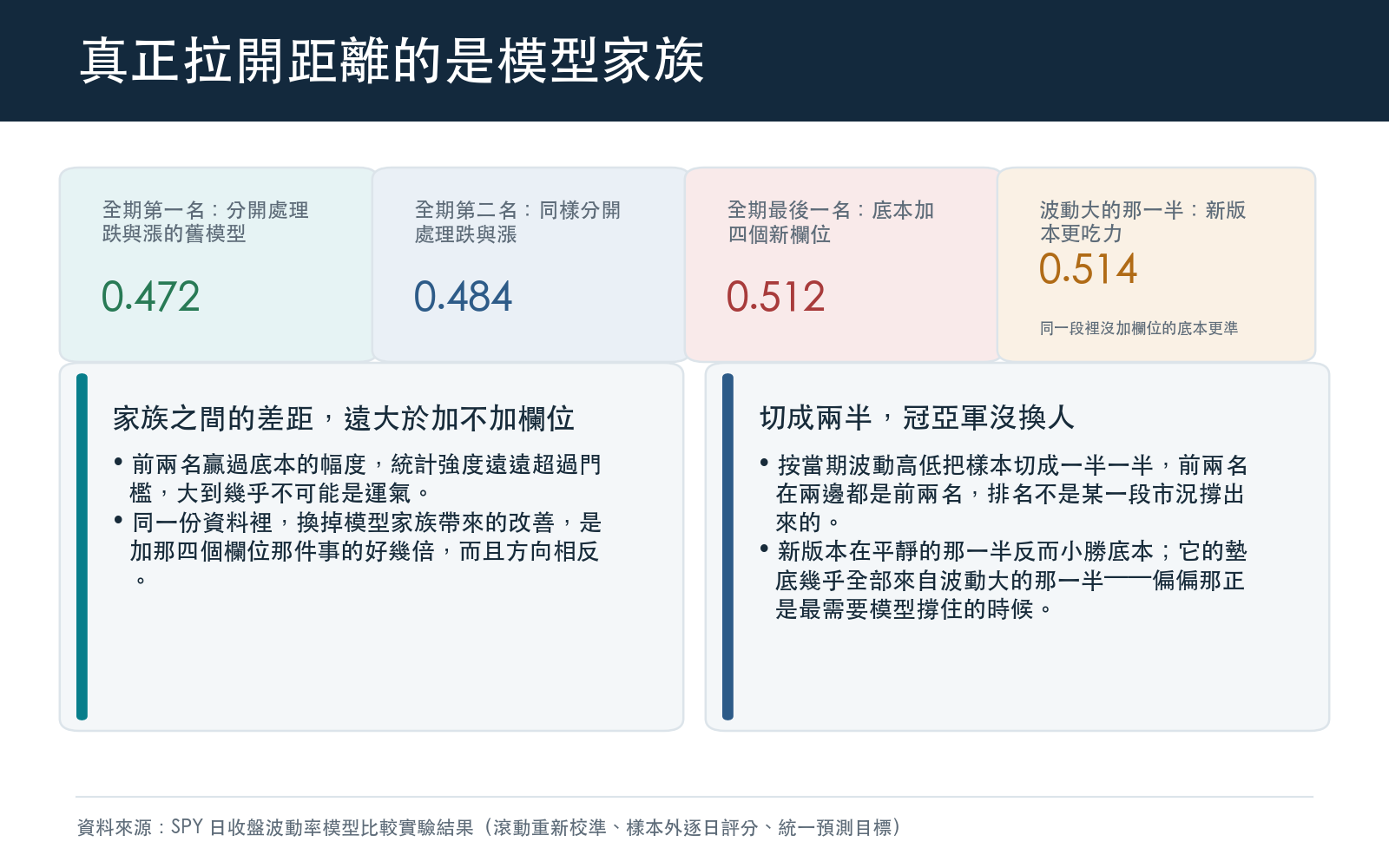1389x868 pixels.
Task: Click the slide title 真正拉開距離的是模型家族
Action: 392,61
